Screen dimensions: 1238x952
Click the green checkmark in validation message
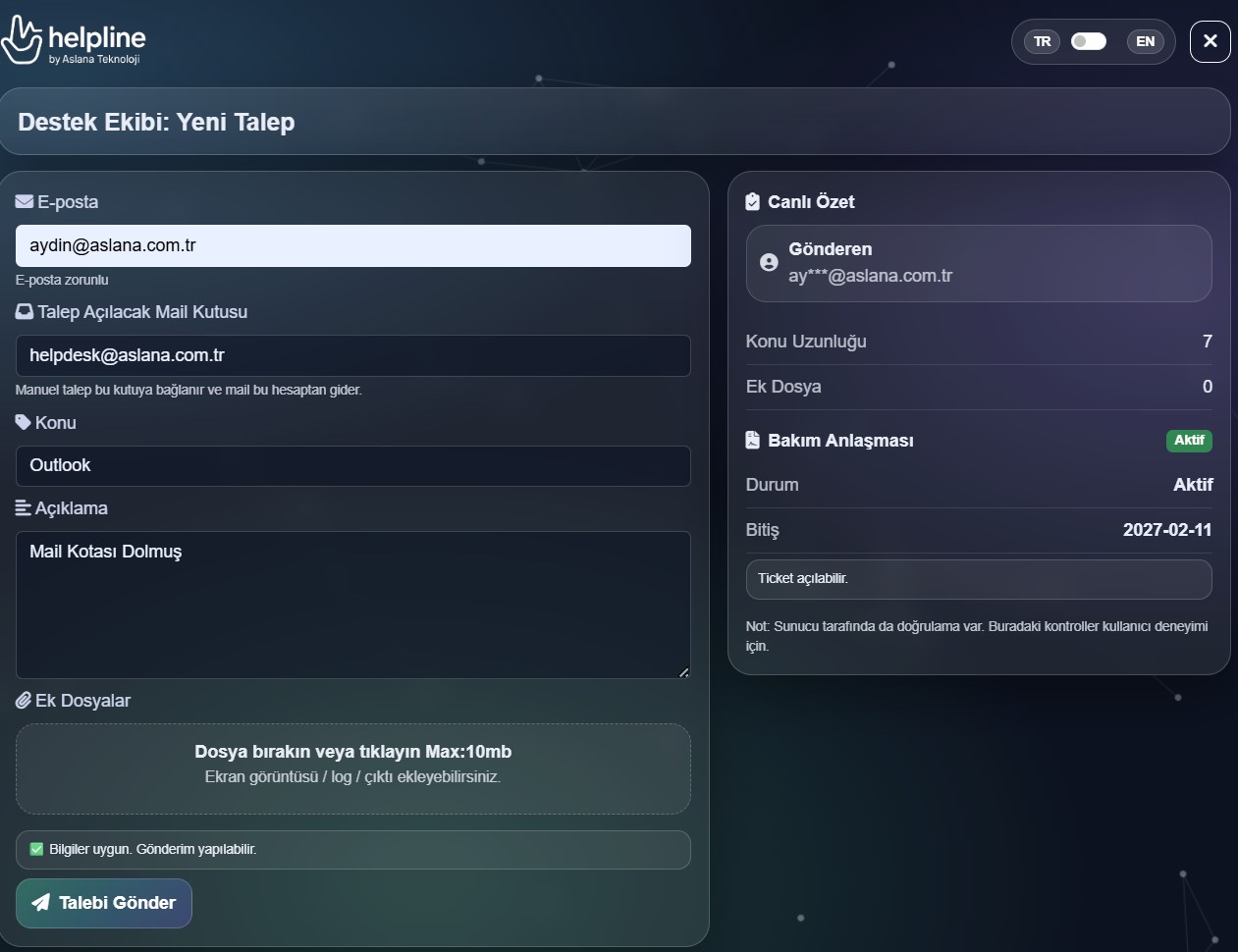[x=37, y=849]
